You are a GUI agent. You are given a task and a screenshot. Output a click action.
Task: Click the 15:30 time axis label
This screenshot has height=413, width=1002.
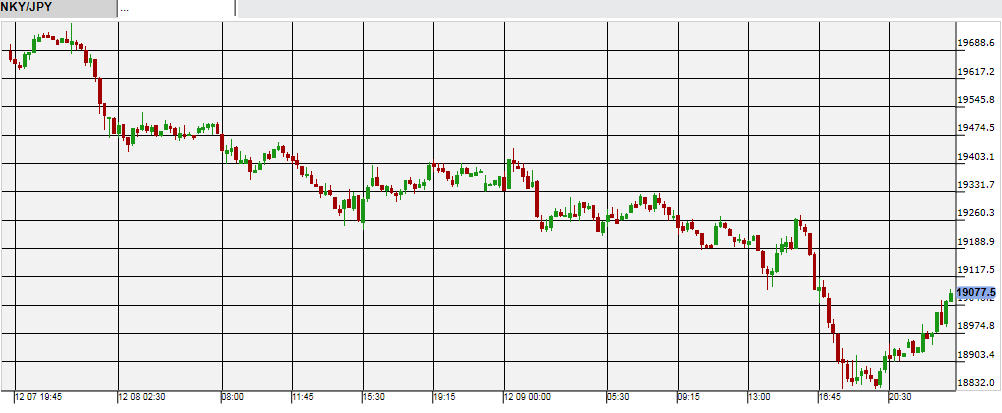374,398
